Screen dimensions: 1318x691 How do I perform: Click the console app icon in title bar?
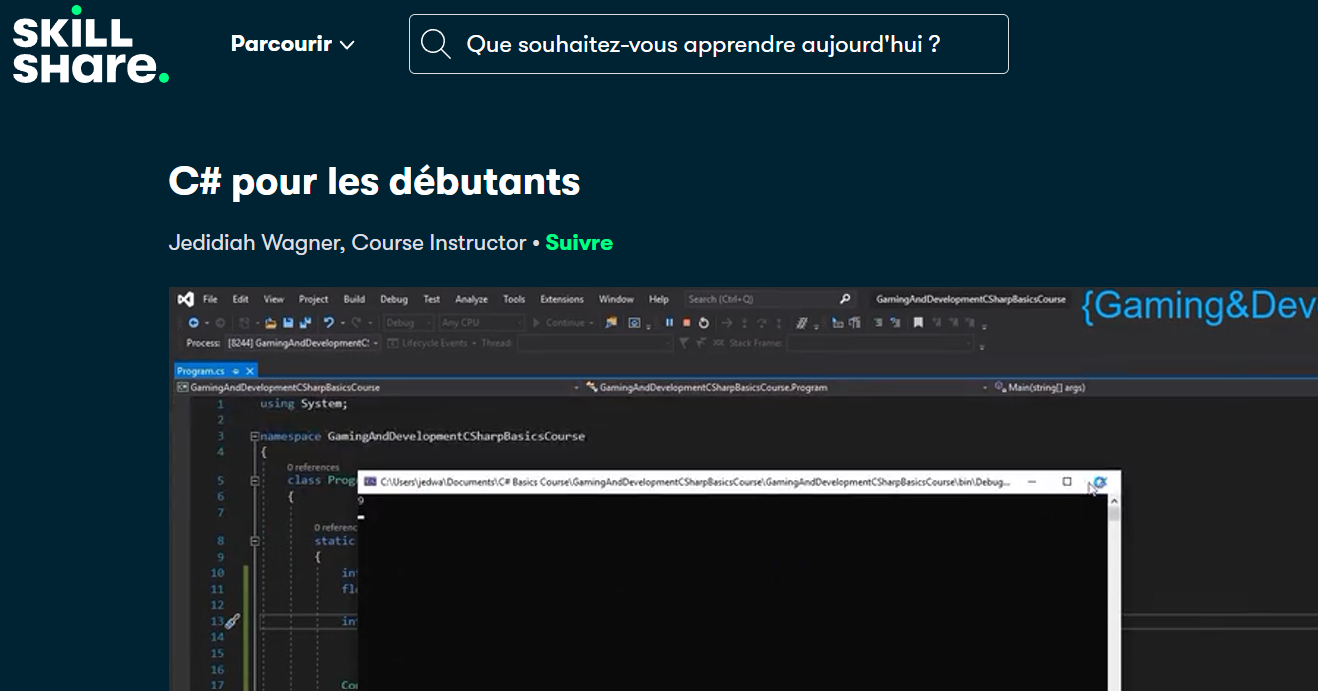[370, 482]
